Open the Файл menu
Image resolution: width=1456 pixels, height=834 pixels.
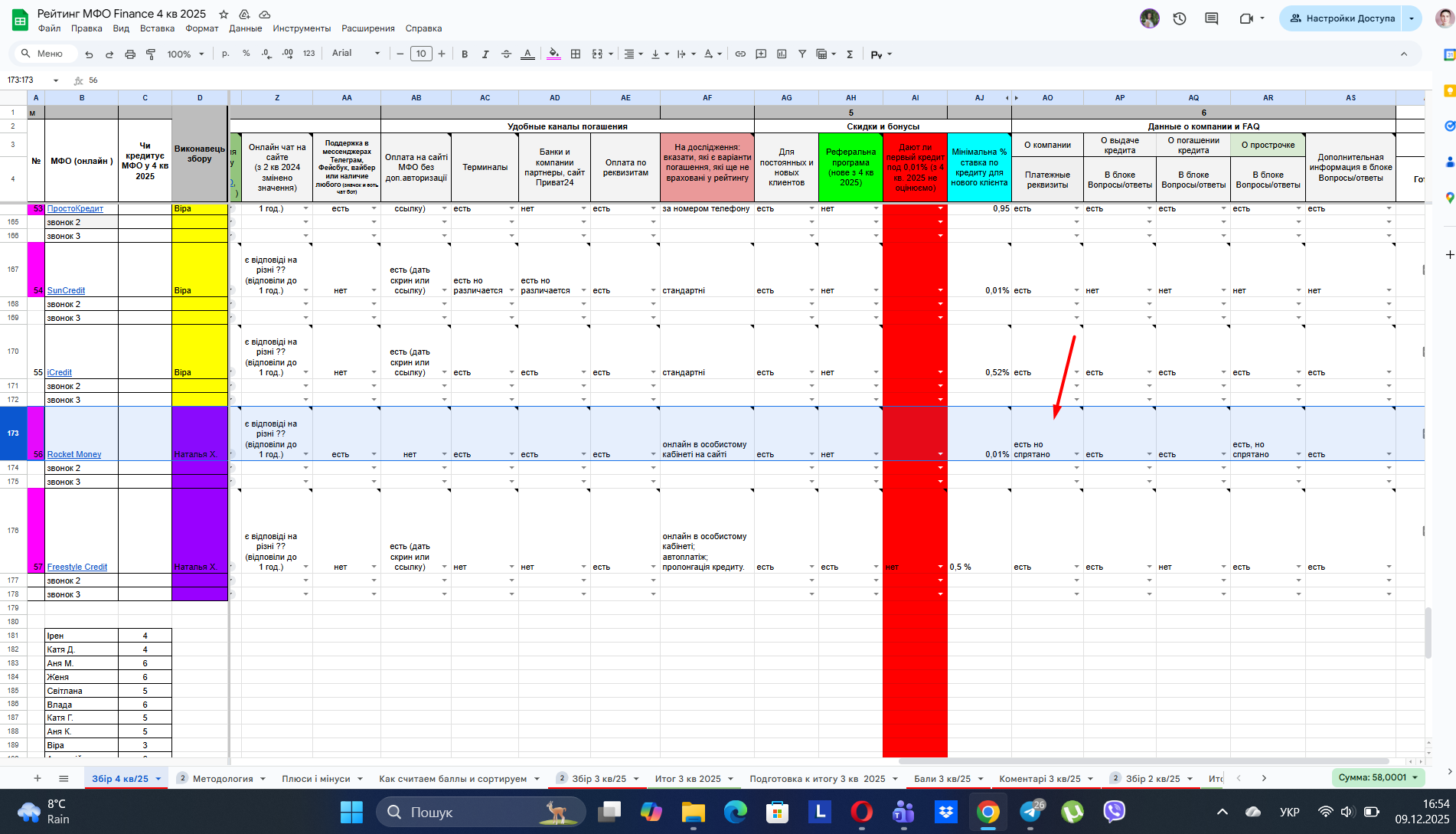point(50,28)
